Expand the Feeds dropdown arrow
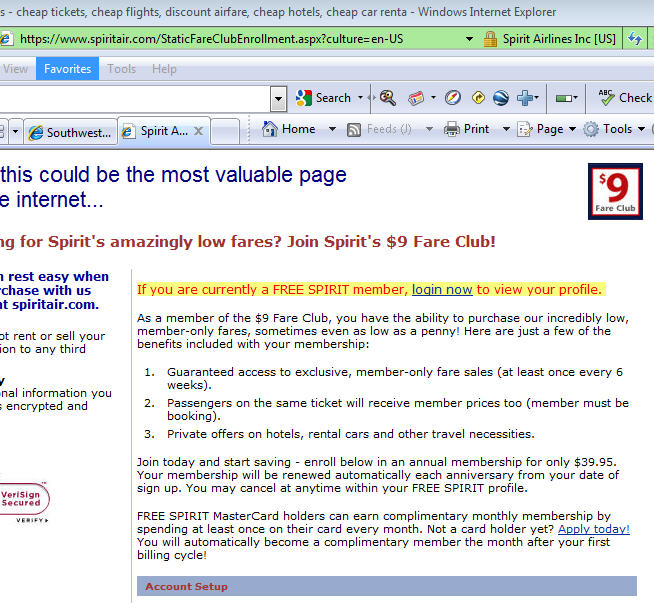This screenshot has width=654, height=603. (x=429, y=129)
